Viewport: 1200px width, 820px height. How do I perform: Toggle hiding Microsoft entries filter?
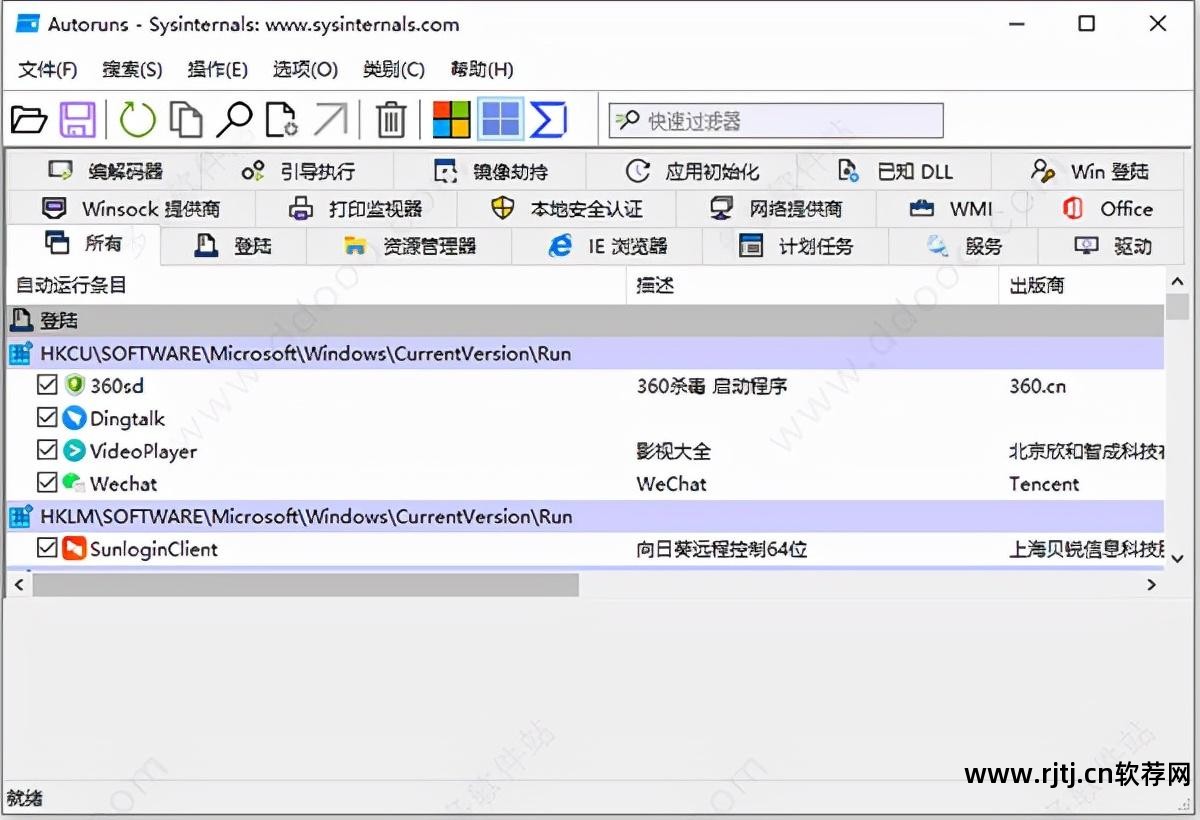(x=450, y=119)
